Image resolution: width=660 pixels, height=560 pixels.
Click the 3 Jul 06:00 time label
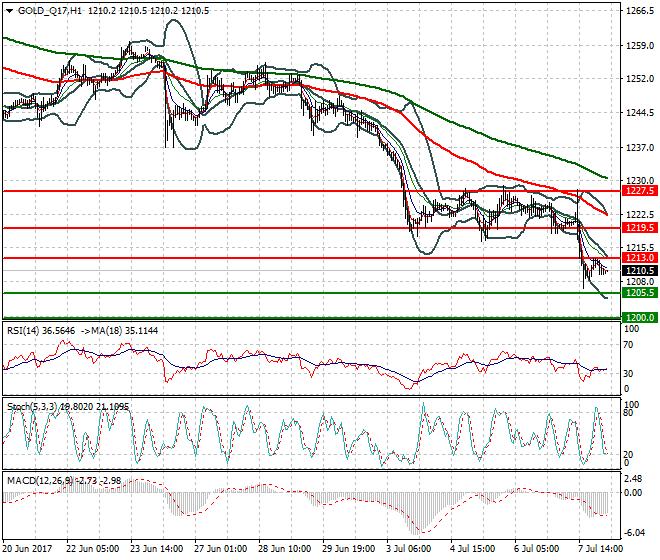coord(408,549)
